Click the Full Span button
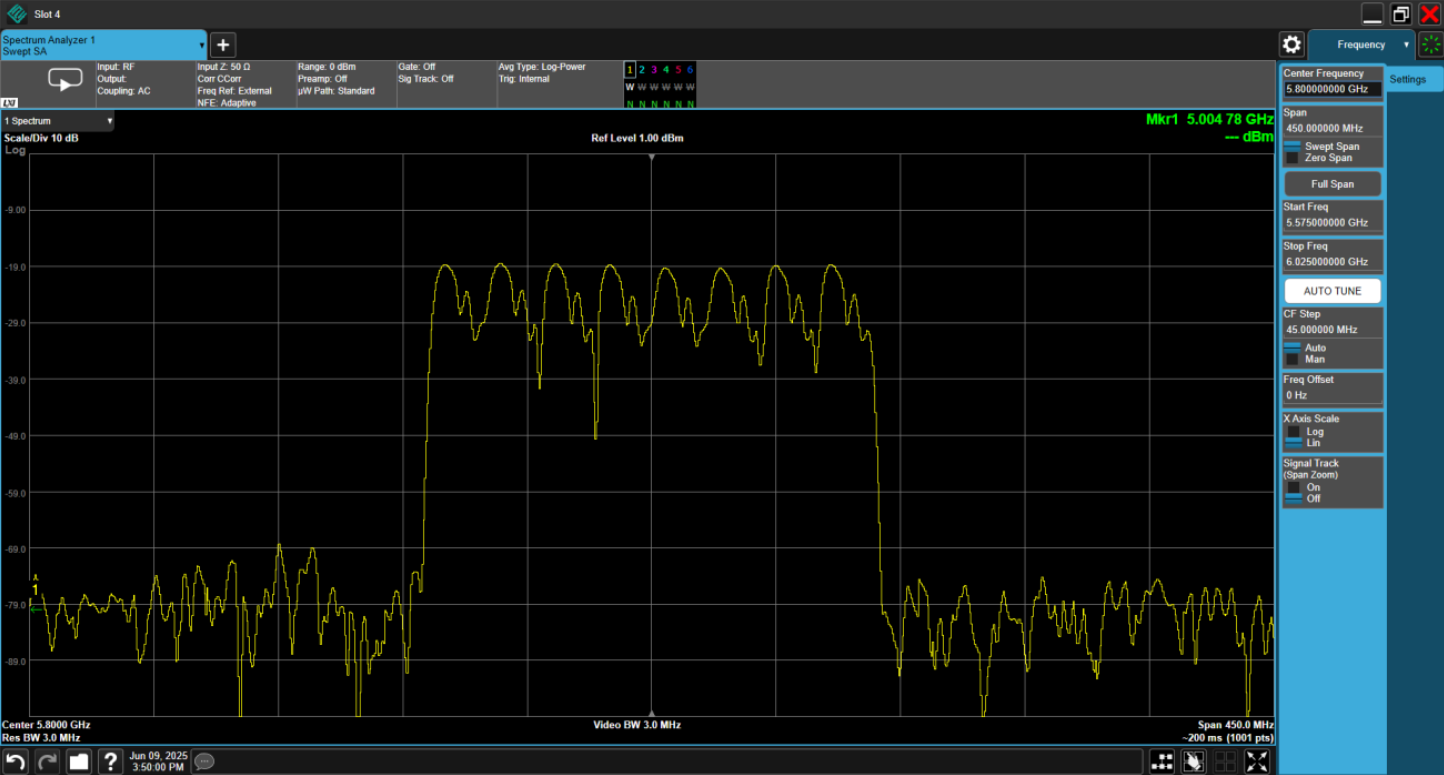The image size is (1444, 775). pos(1332,184)
